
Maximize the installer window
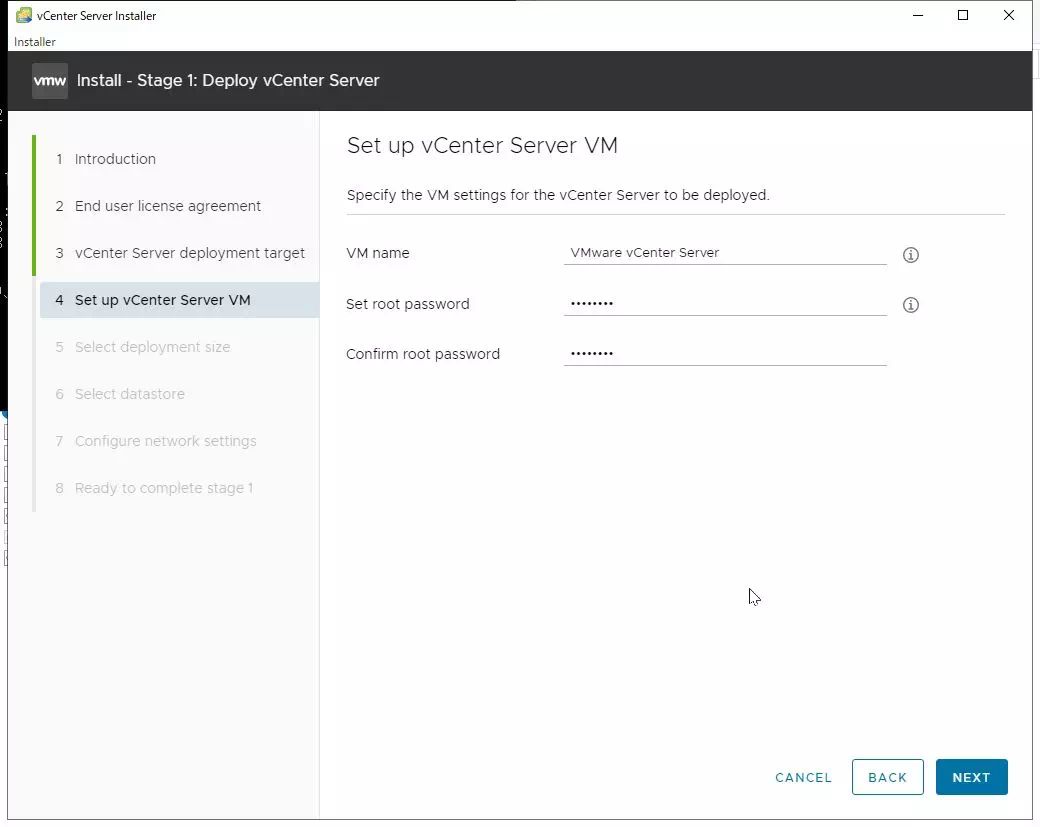tap(963, 15)
